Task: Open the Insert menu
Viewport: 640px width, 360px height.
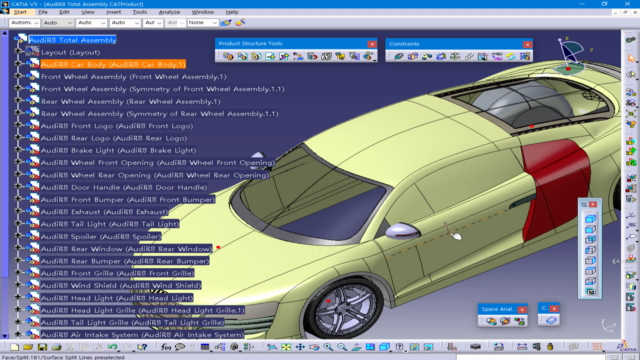Action: [x=113, y=12]
